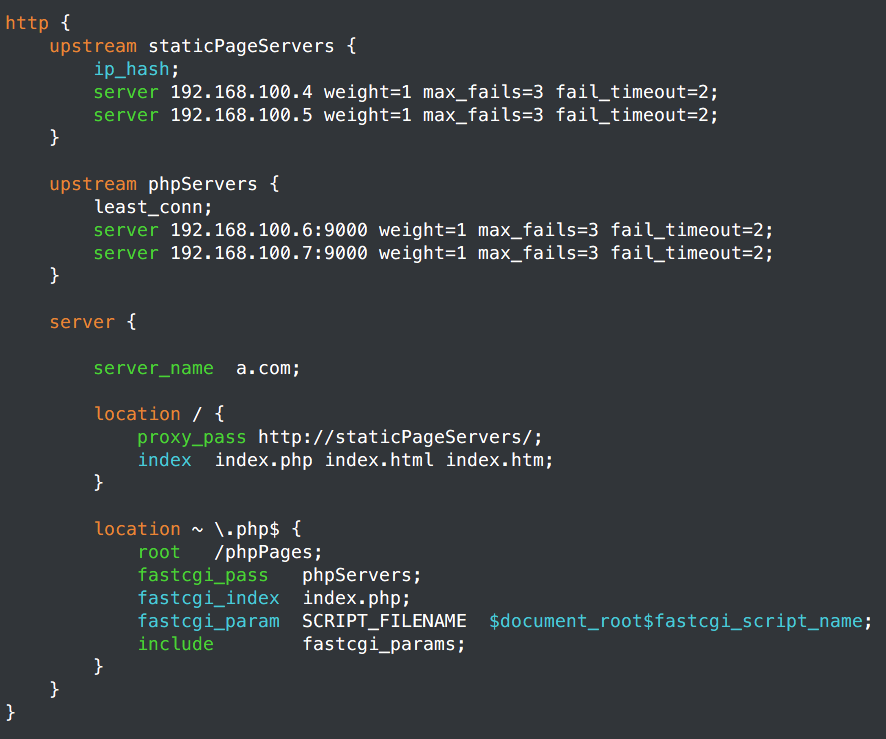Click the proxy_pass directive

point(192,438)
